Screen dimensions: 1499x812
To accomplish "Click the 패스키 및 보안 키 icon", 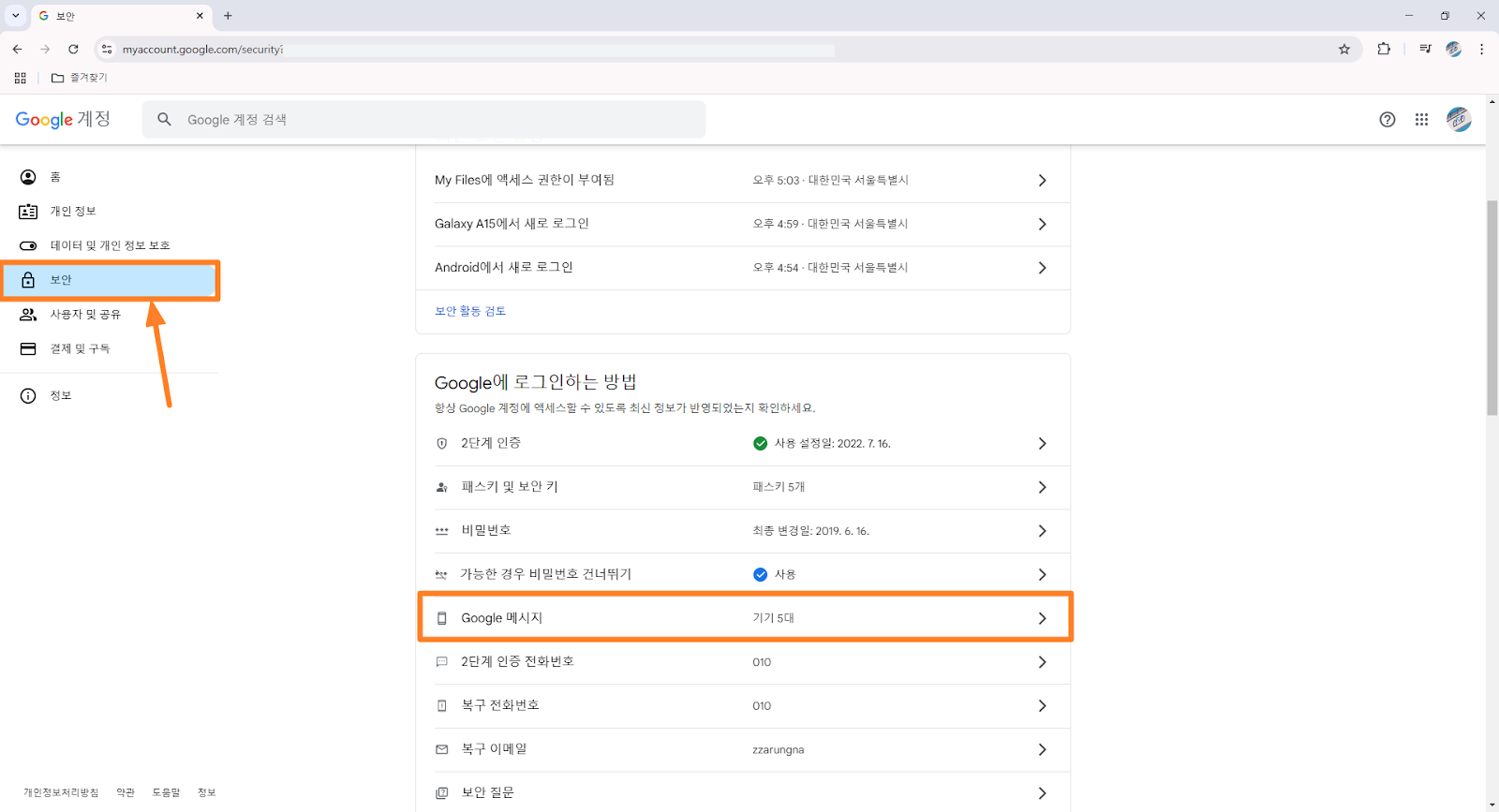I will coord(442,487).
